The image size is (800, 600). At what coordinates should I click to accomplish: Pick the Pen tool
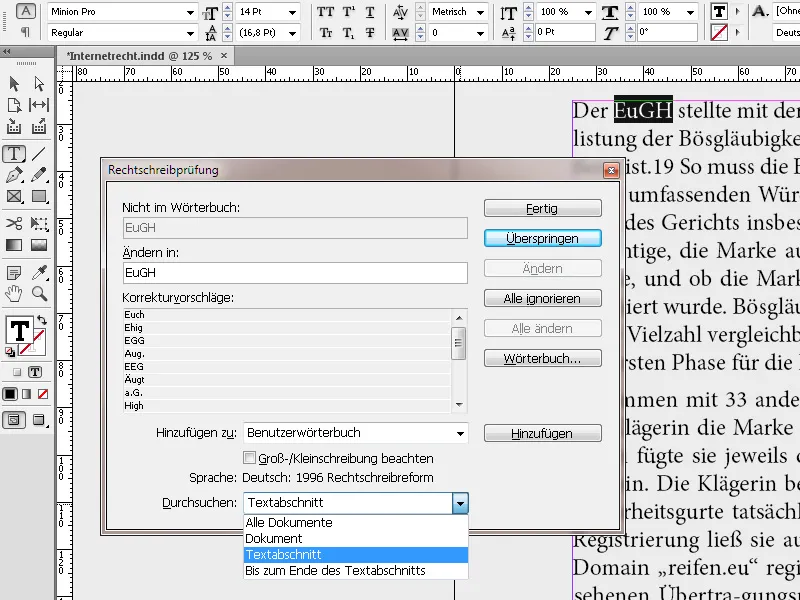tap(14, 175)
